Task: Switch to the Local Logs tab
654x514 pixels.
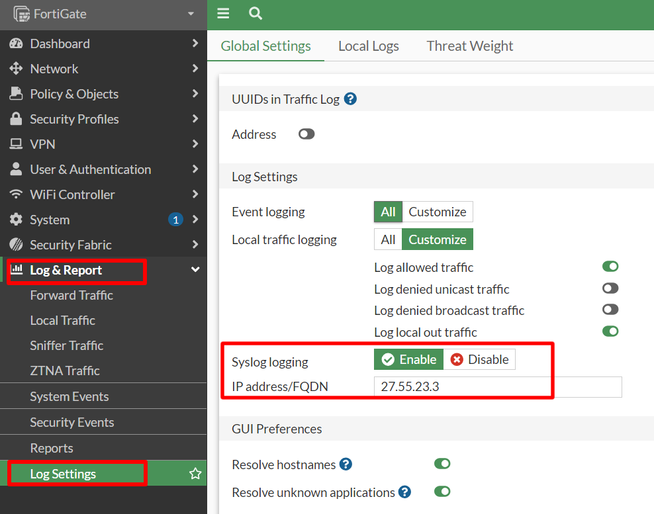Action: coord(368,46)
